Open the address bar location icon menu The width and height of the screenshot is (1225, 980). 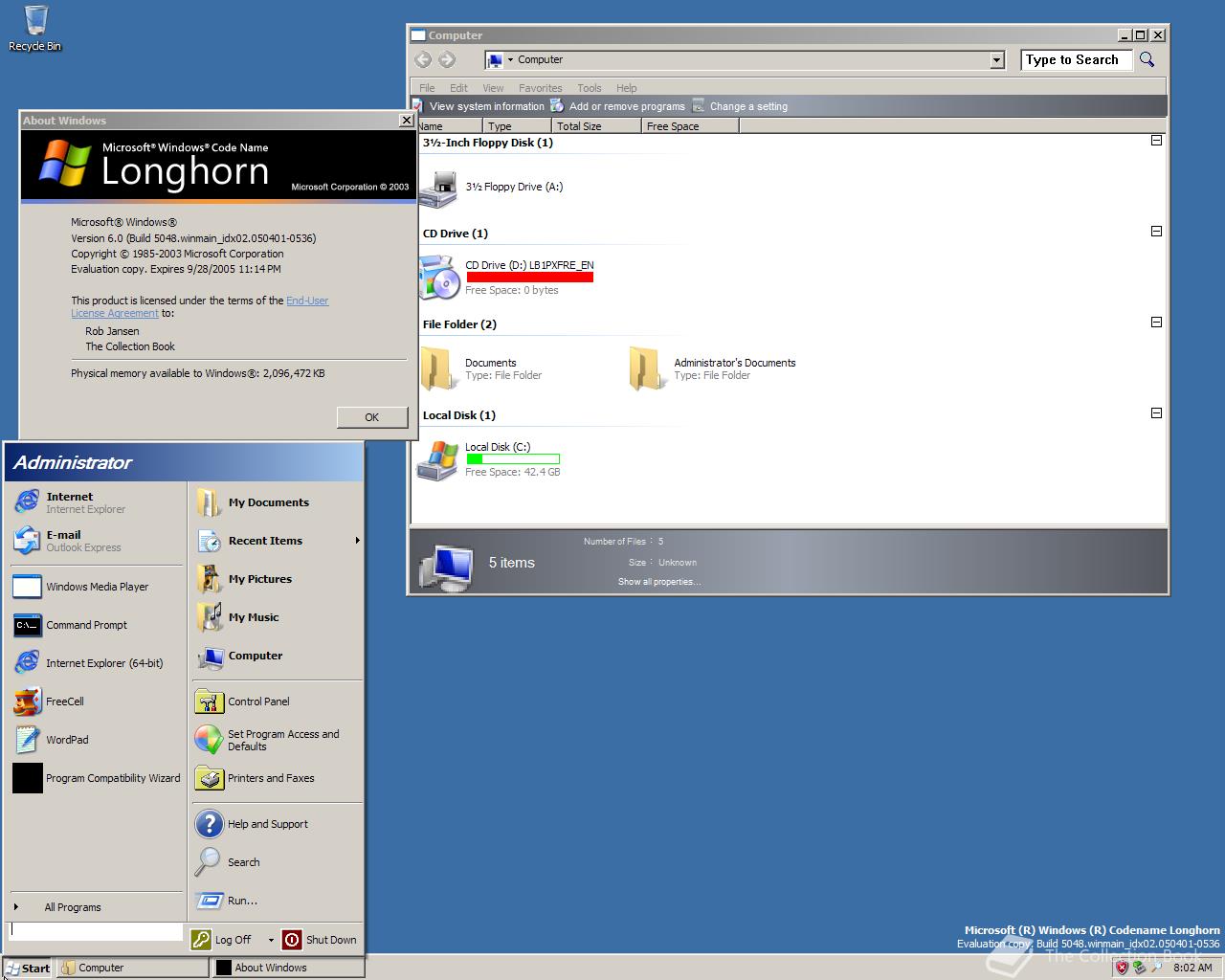click(x=500, y=59)
